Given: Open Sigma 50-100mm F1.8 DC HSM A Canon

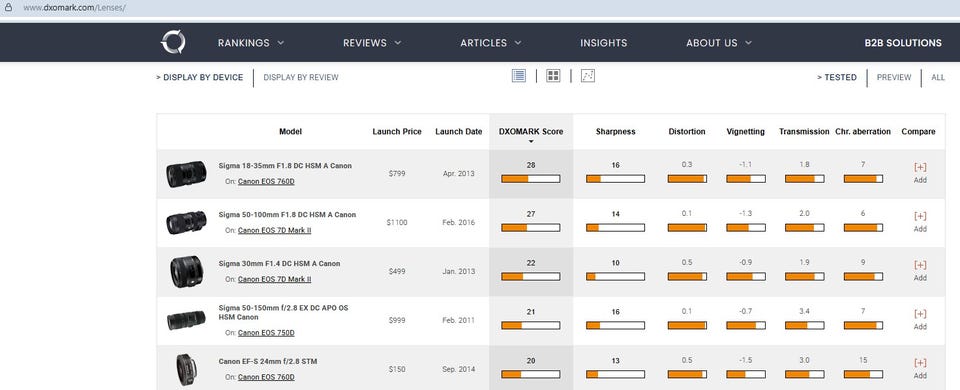Looking at the screenshot, I should [287, 215].
